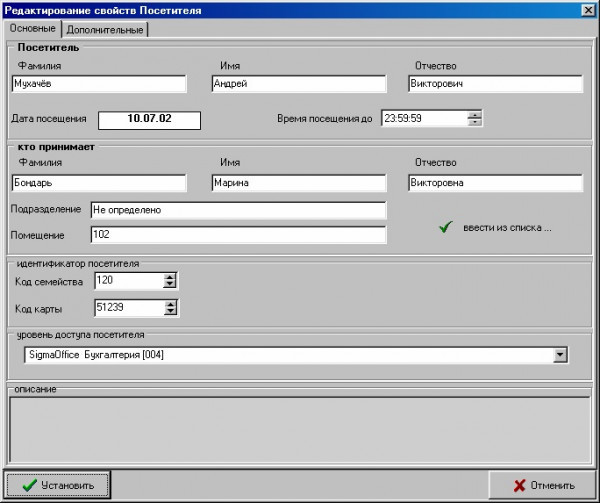Increase the Код карты value
The height and width of the screenshot is (504, 600).
[170, 304]
